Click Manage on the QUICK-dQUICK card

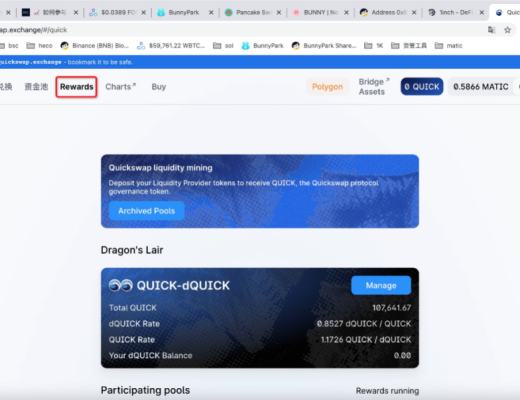click(x=381, y=285)
